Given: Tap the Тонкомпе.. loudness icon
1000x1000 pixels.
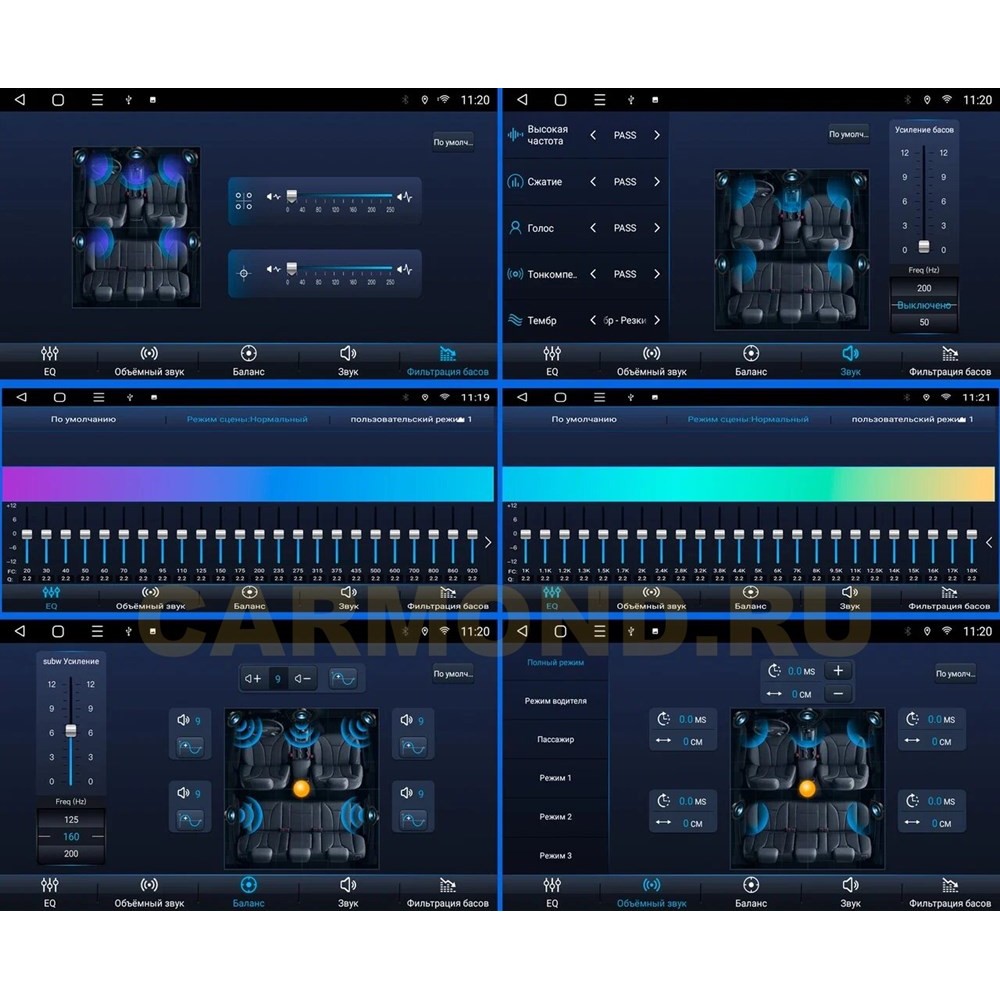Looking at the screenshot, I should click(515, 274).
